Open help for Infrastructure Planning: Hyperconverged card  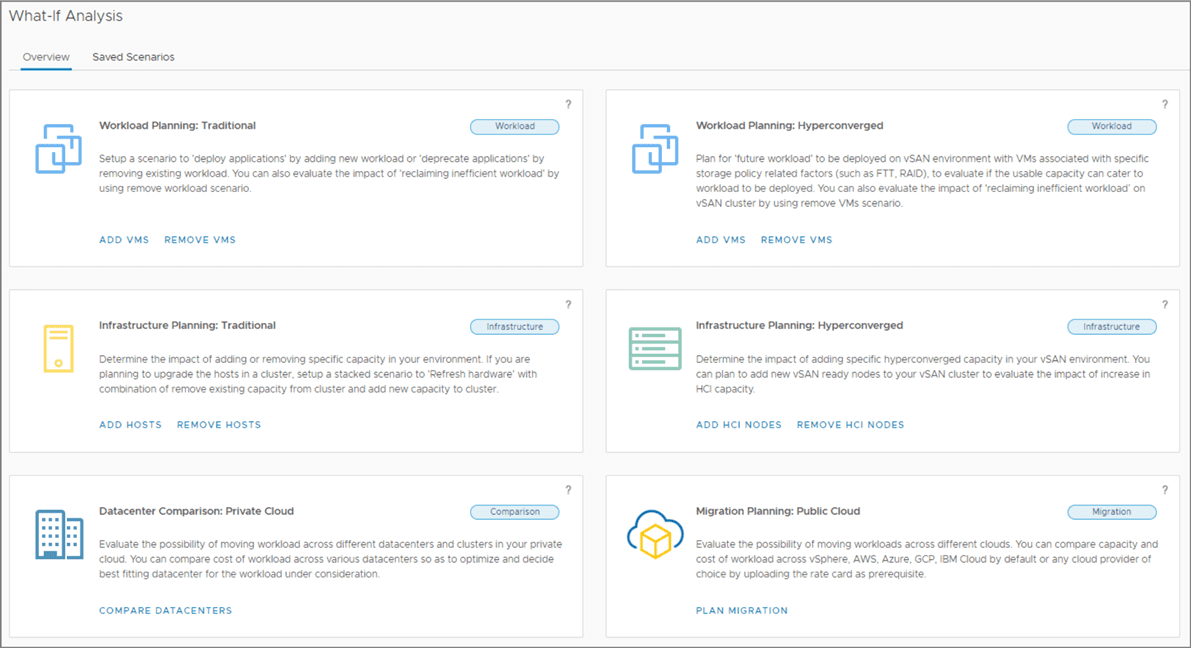[x=1165, y=305]
